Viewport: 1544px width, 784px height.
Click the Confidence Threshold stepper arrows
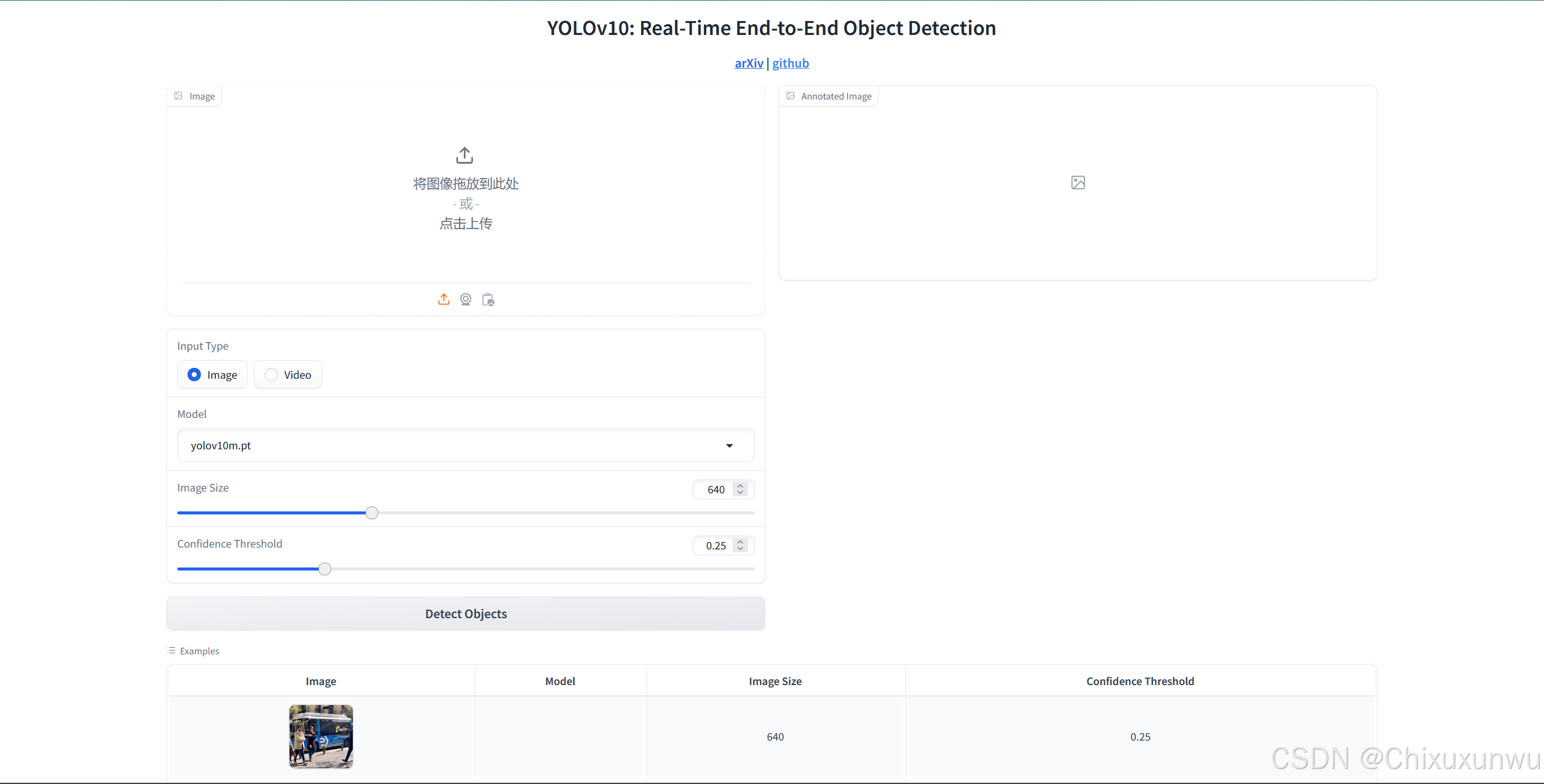pyautogui.click(x=741, y=545)
